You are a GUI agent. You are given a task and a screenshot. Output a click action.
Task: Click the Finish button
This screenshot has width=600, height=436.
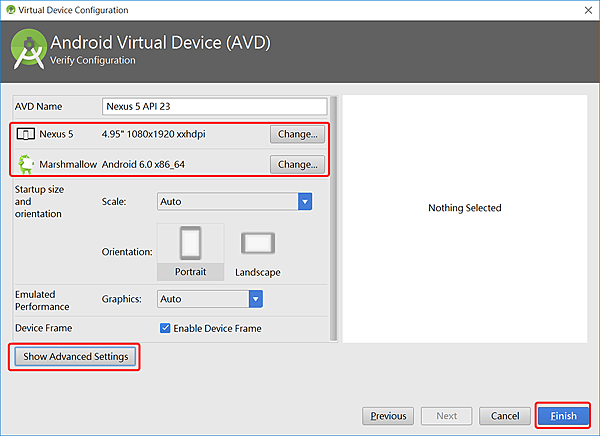[563, 416]
